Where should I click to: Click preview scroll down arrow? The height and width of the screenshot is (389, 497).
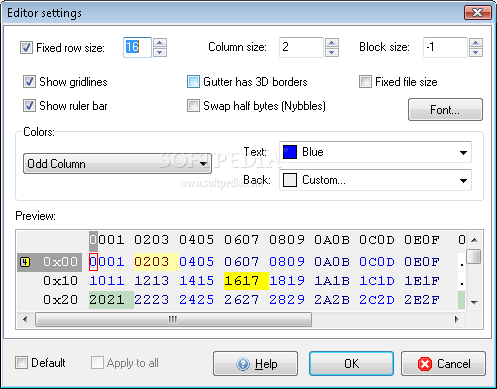coord(474,302)
